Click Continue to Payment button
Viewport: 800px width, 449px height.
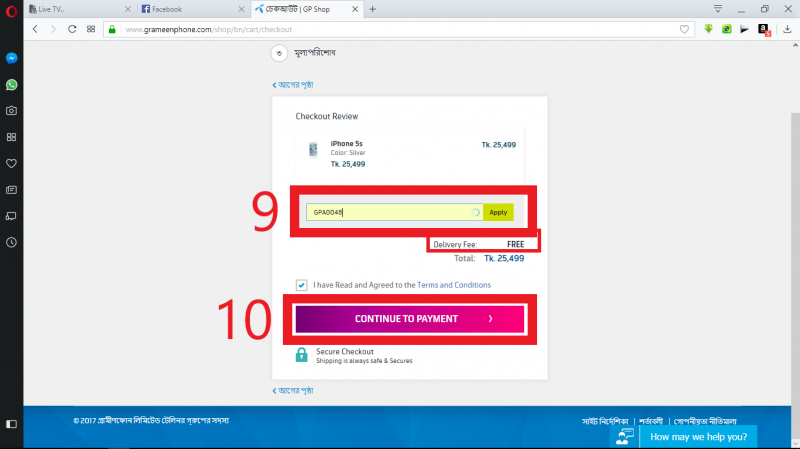(410, 319)
